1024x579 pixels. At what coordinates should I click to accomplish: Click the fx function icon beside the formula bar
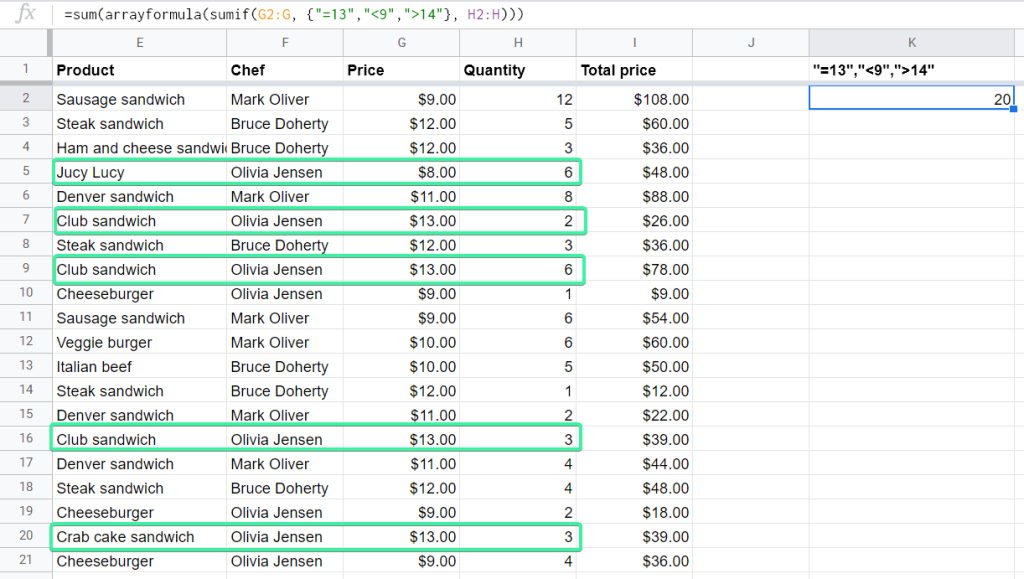coord(26,15)
